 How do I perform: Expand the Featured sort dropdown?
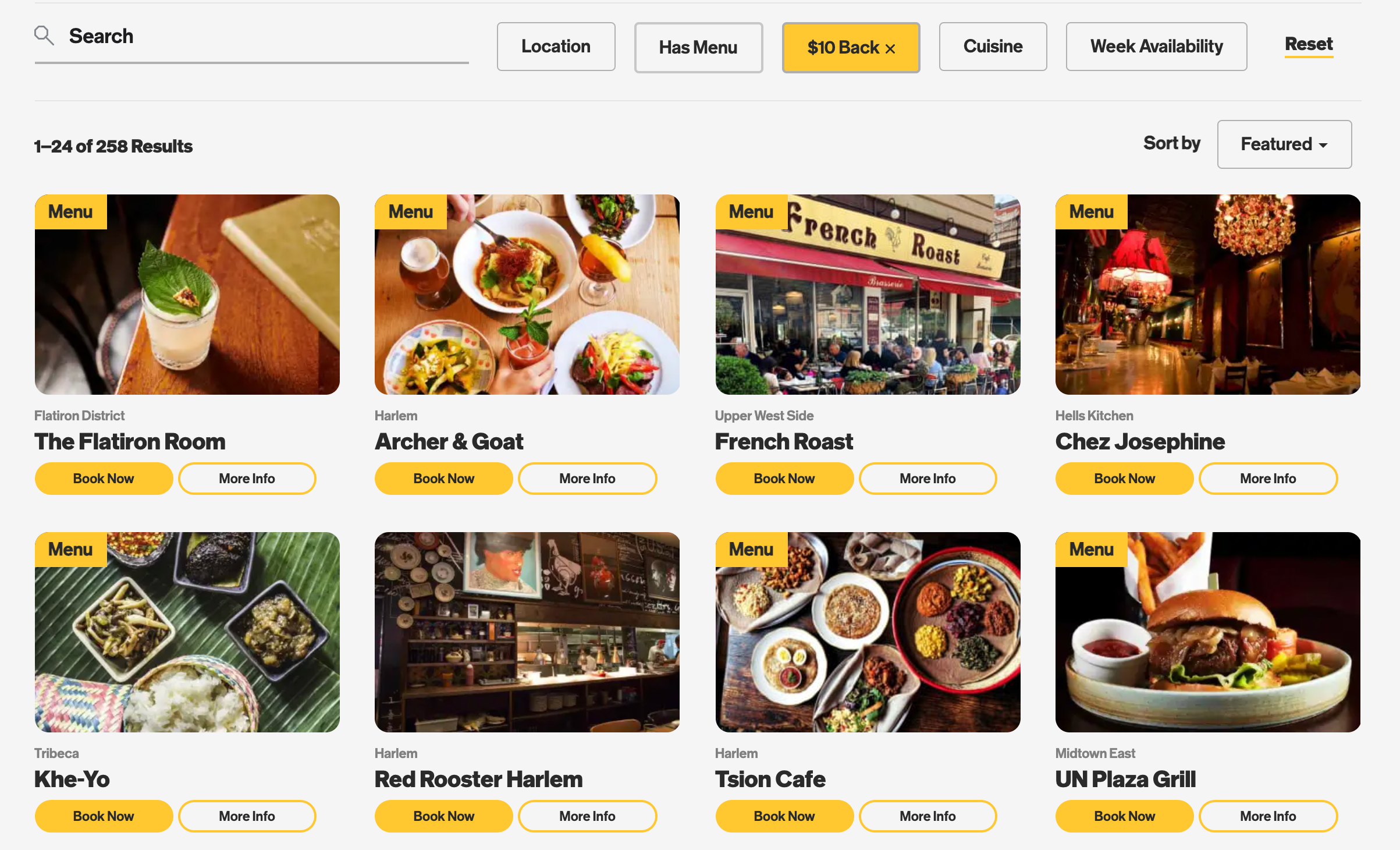click(x=1284, y=144)
